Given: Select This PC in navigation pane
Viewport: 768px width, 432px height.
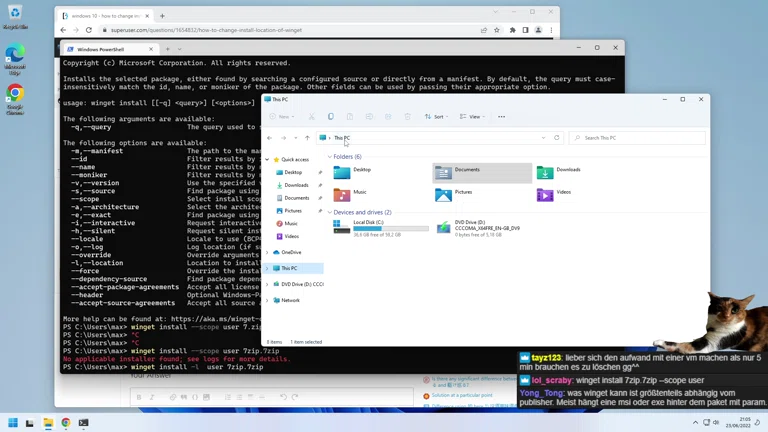Looking at the screenshot, I should (x=293, y=268).
